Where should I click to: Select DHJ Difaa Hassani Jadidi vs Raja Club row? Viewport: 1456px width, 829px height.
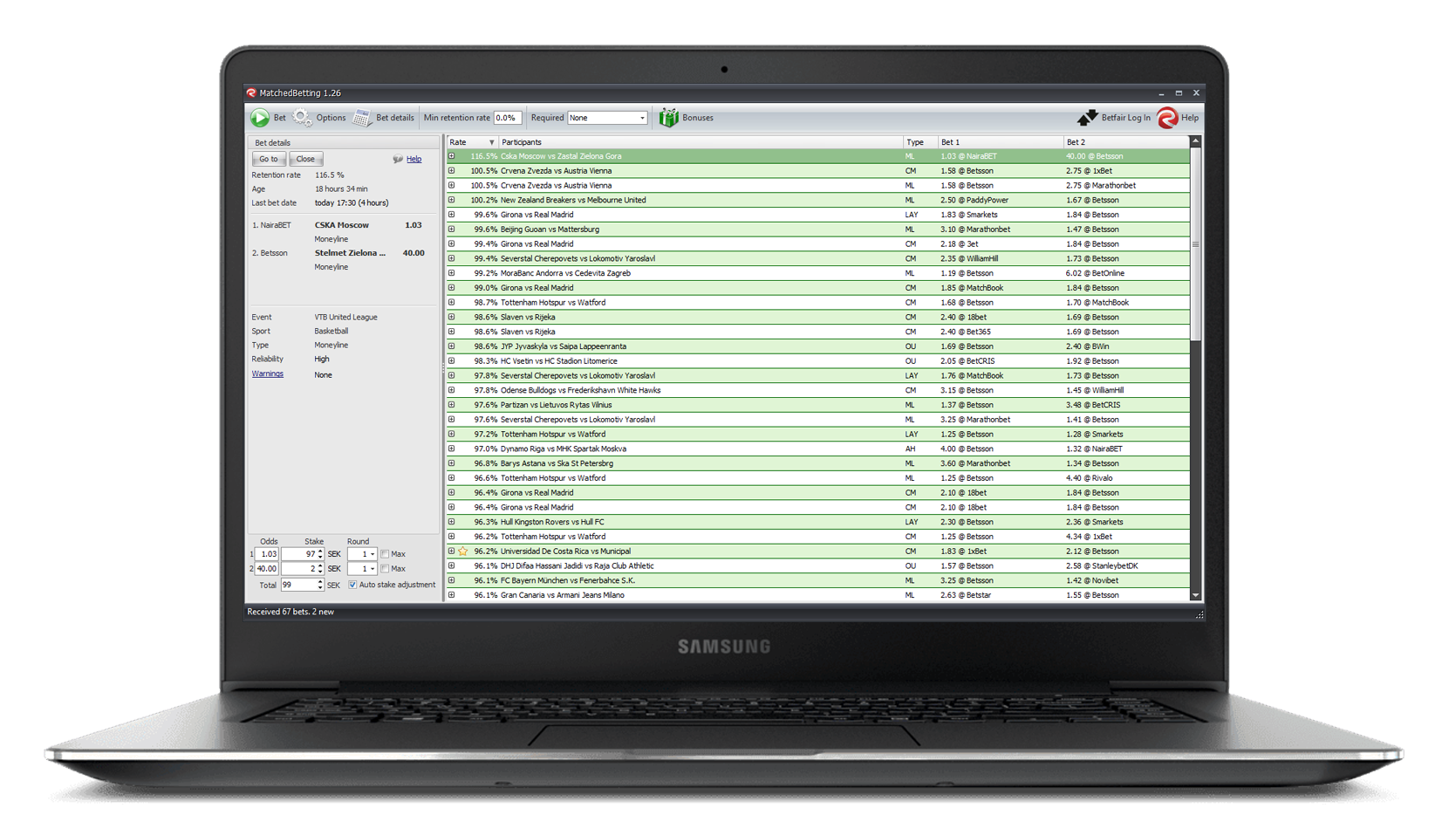click(x=818, y=566)
